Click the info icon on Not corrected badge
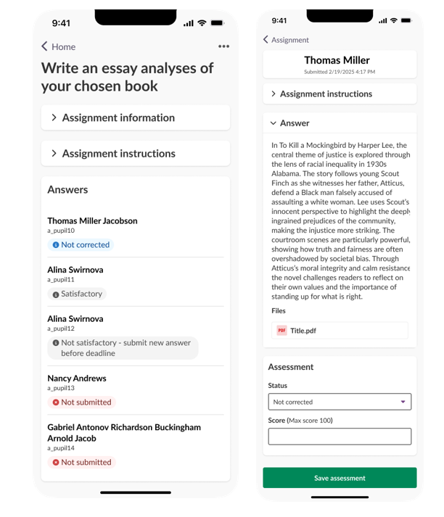The width and height of the screenshot is (444, 517). pyautogui.click(x=56, y=245)
